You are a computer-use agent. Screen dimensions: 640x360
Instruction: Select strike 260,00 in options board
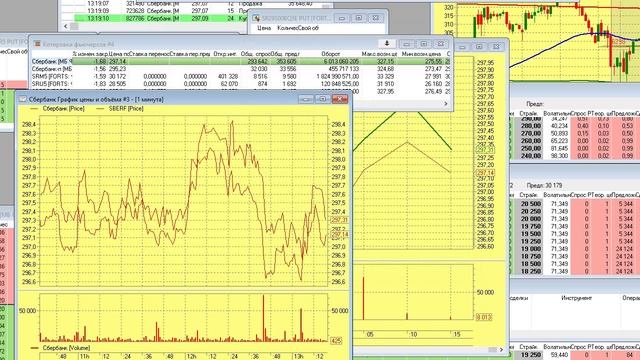(531, 141)
